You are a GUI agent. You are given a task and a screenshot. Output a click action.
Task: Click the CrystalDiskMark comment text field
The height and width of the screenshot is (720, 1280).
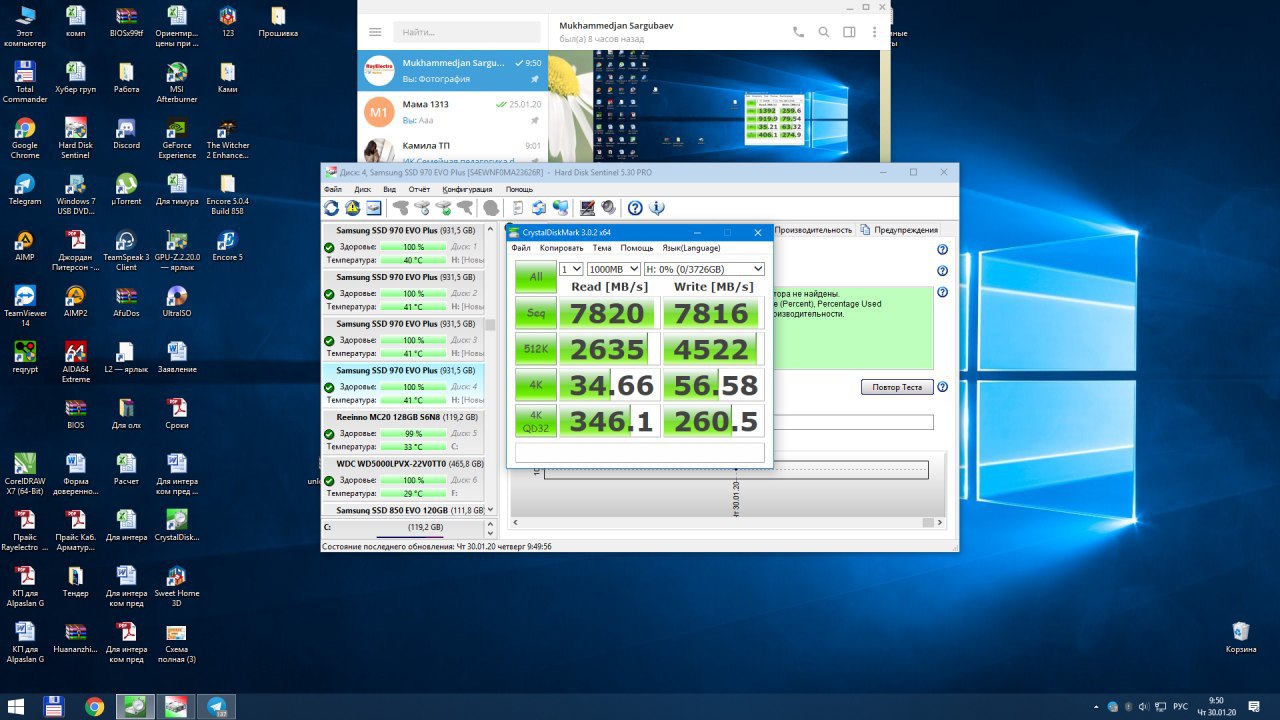point(639,452)
